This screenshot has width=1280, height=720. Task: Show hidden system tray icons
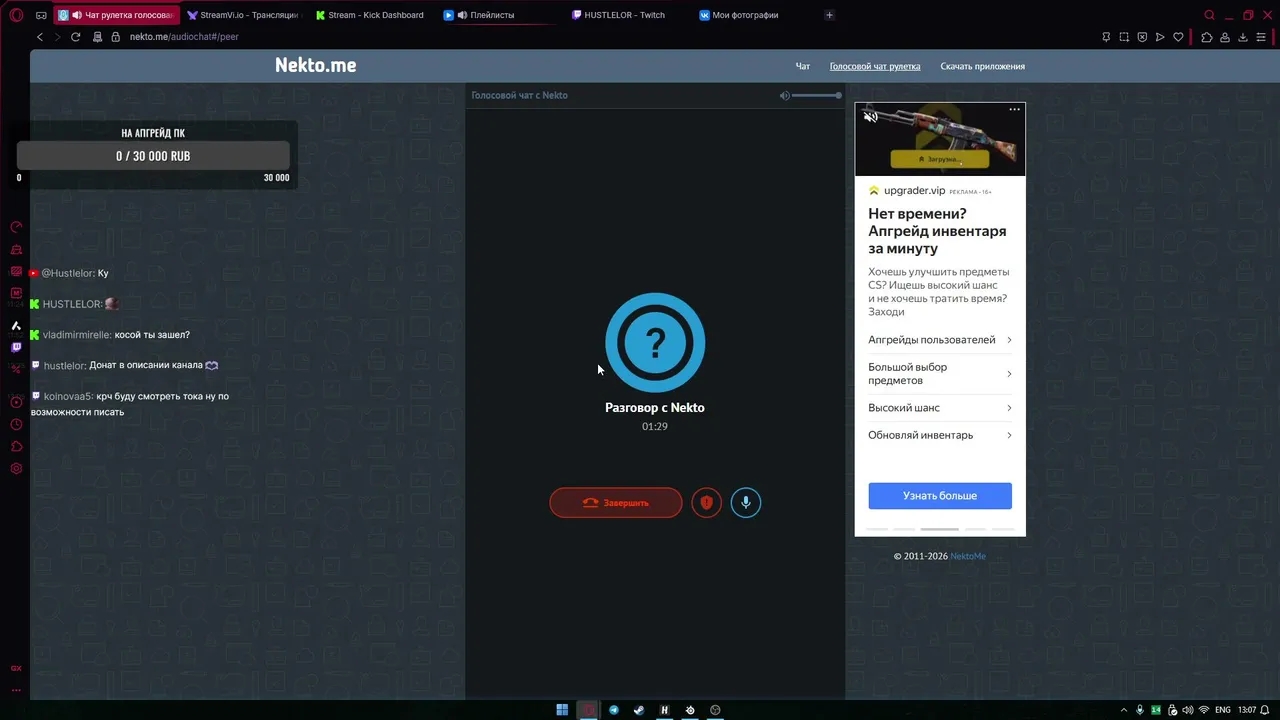(1123, 710)
